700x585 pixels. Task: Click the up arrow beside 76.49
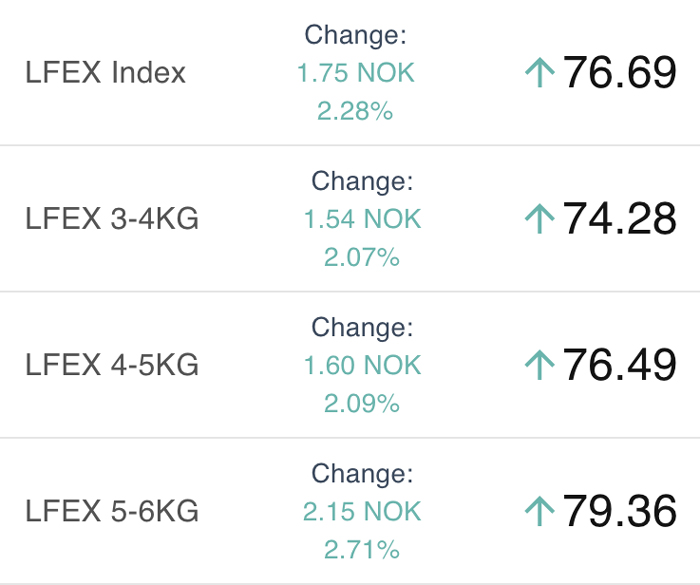tap(539, 365)
